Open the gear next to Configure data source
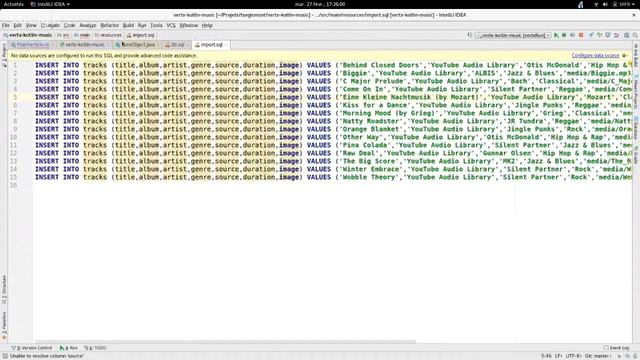The image size is (640, 360). point(624,56)
